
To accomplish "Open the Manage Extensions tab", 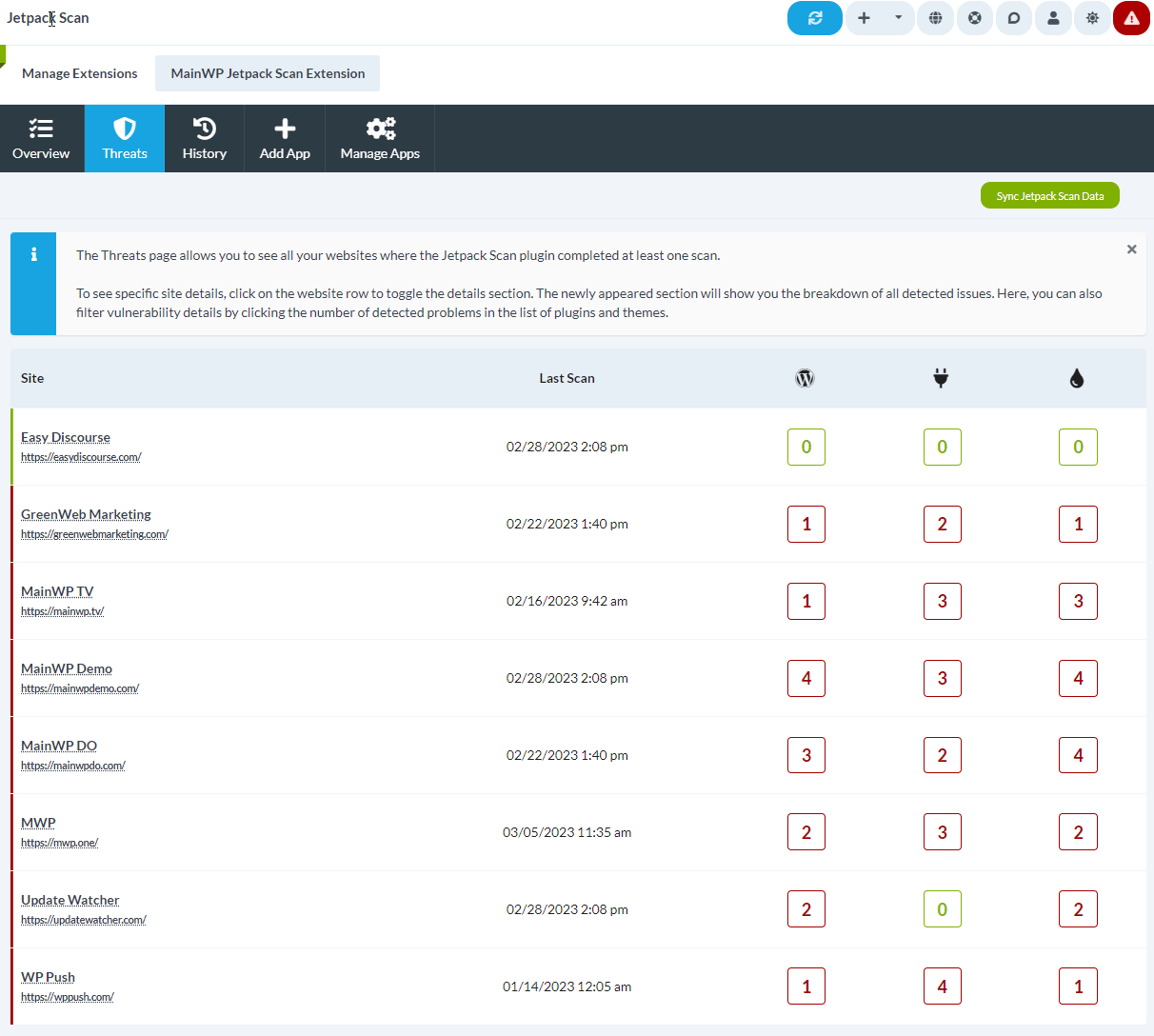I will [80, 73].
